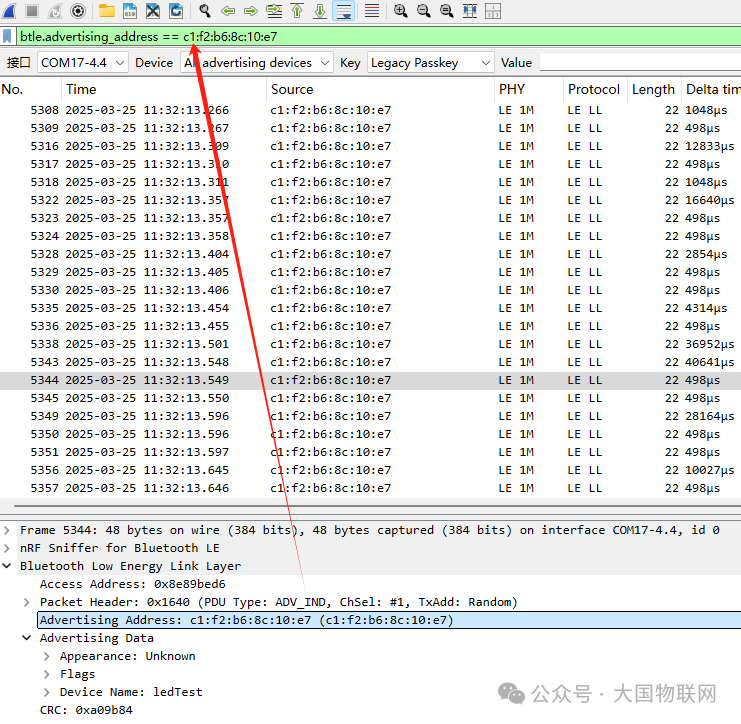Restart the current capture
Viewport: 741px width, 724px height.
(x=55, y=10)
